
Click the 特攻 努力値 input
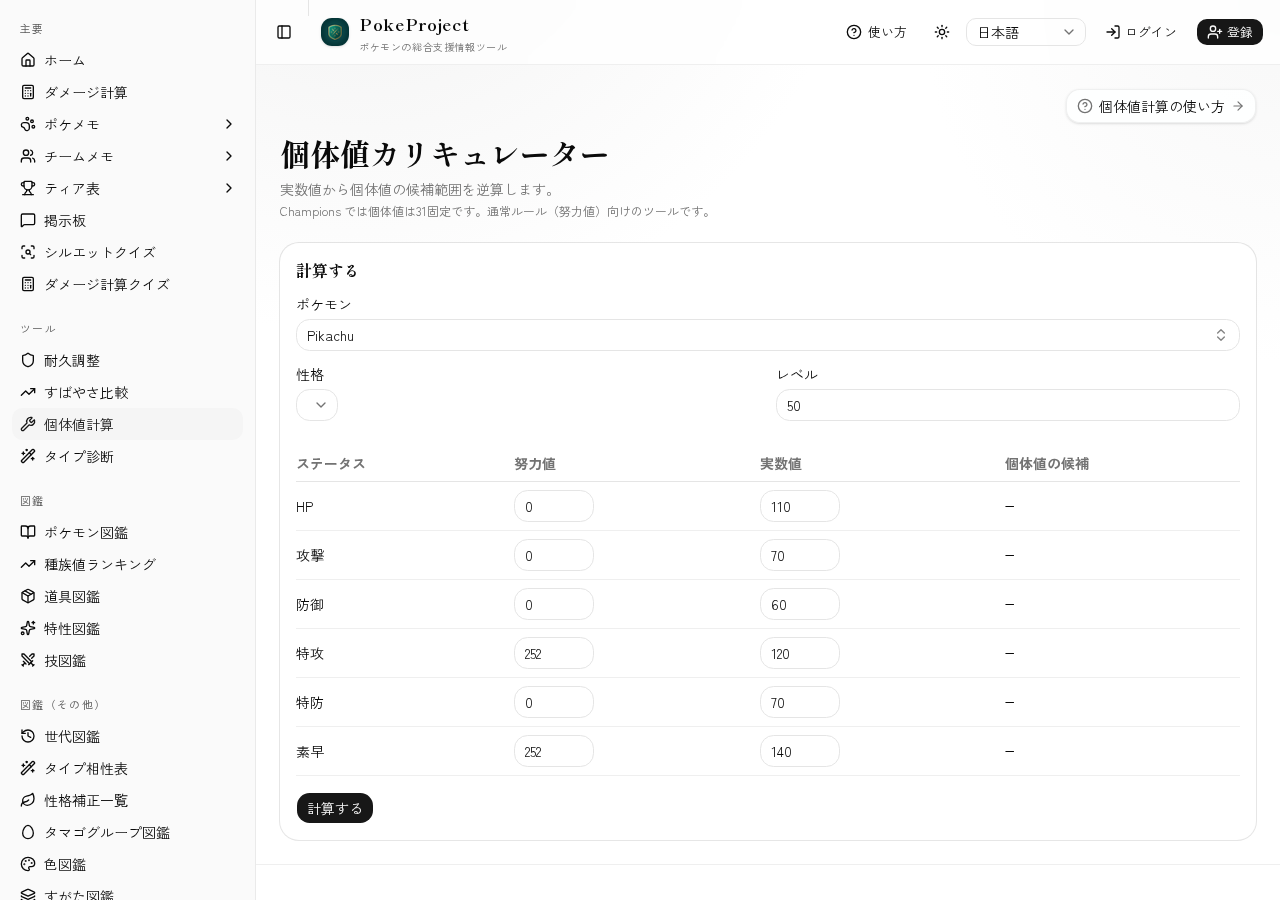(554, 653)
